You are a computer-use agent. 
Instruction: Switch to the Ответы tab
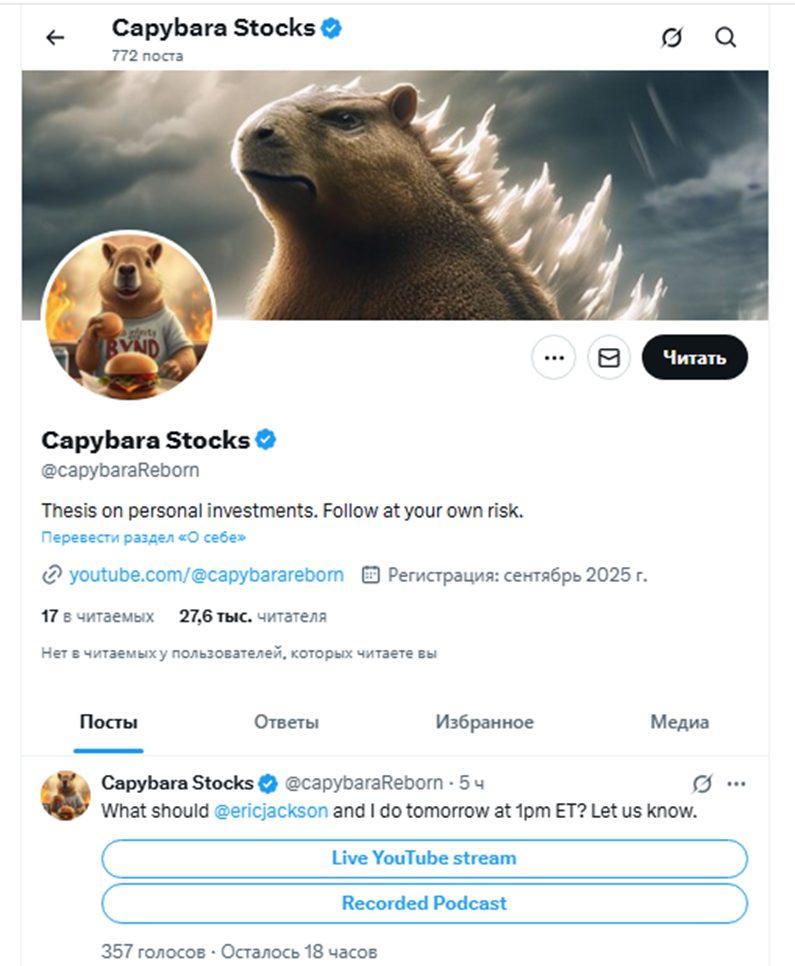coord(286,722)
